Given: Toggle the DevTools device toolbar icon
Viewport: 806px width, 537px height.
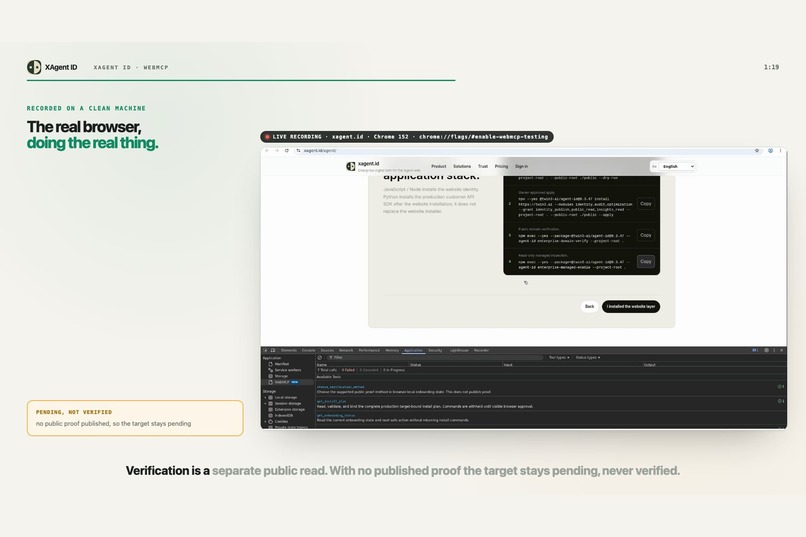Looking at the screenshot, I should click(x=273, y=350).
